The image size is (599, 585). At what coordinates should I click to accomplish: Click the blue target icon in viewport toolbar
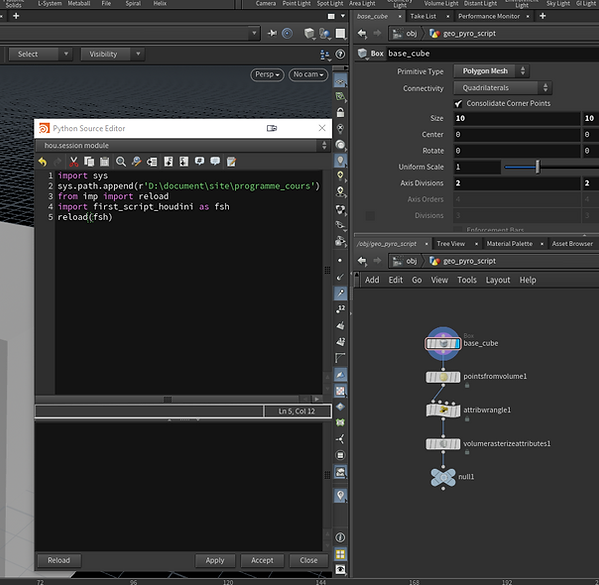[x=287, y=34]
